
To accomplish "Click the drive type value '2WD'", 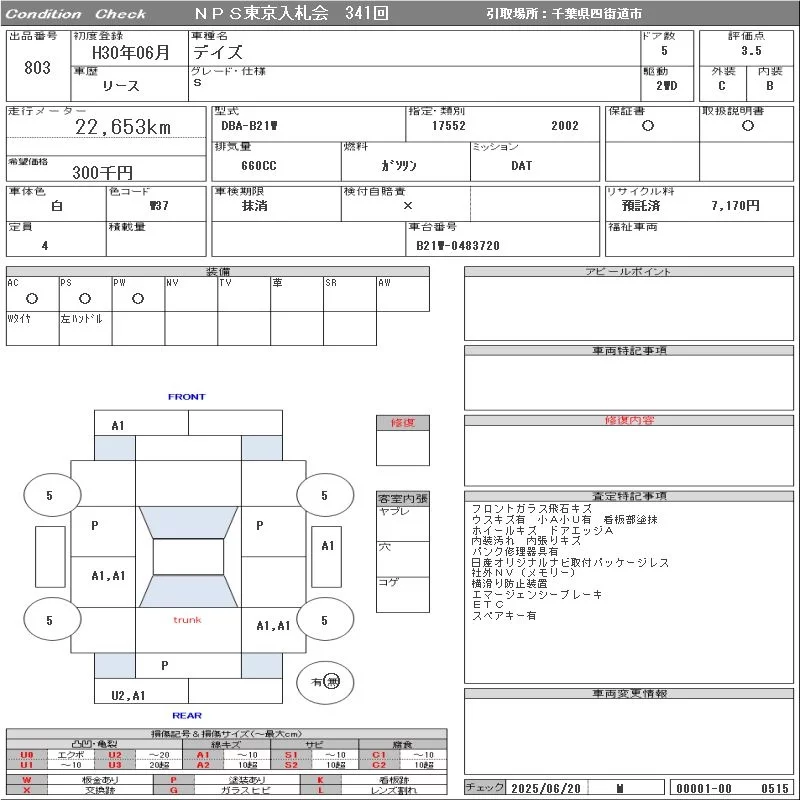I will pyautogui.click(x=667, y=86).
